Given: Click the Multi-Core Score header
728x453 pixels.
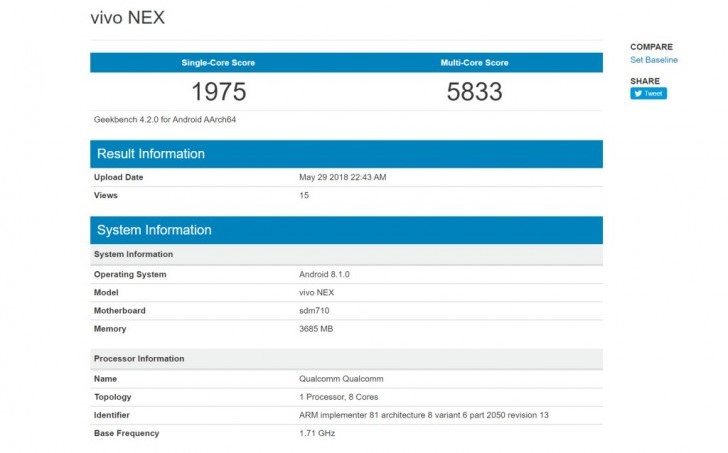Looking at the screenshot, I should pyautogui.click(x=474, y=63).
